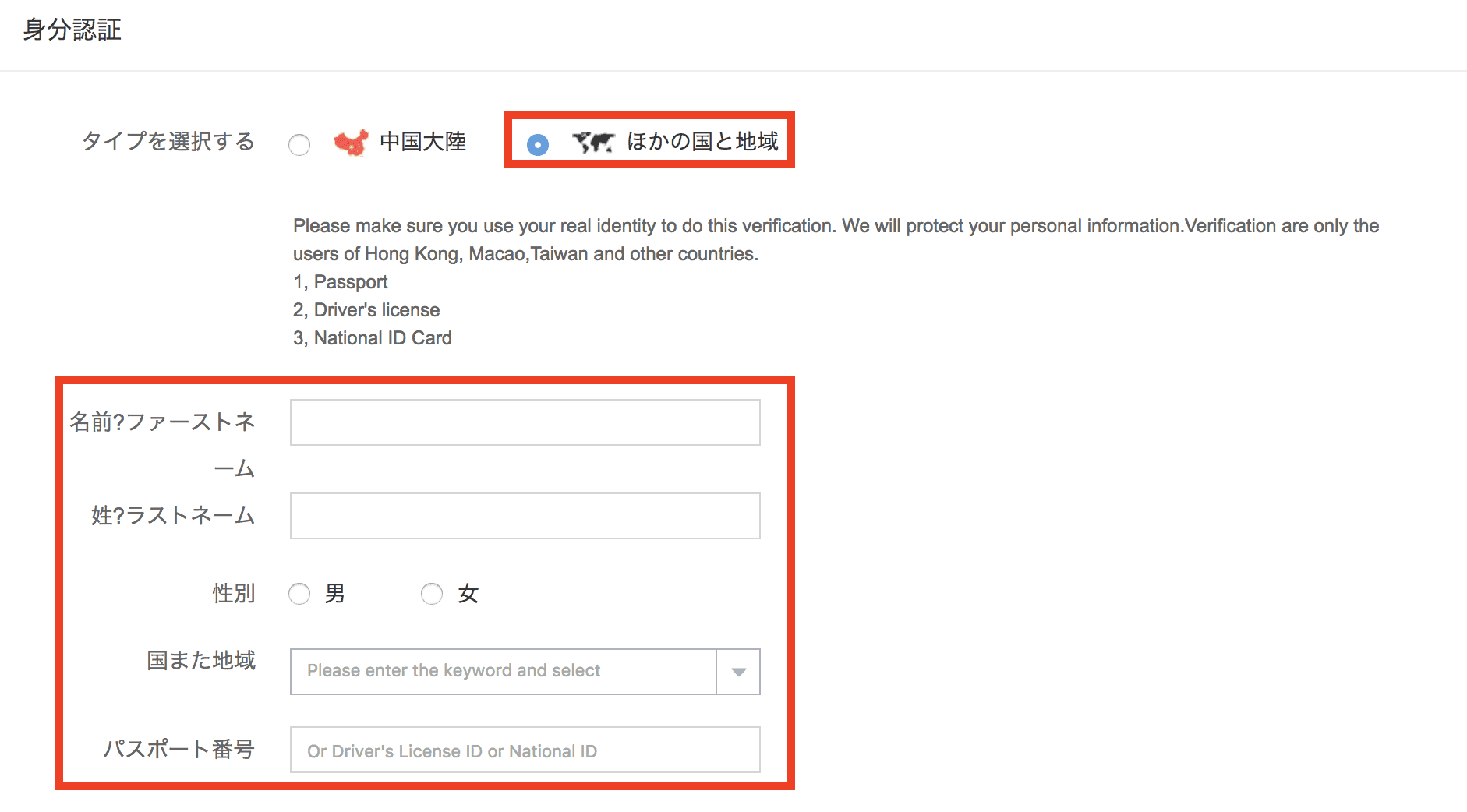Focus the first name input field

click(525, 422)
